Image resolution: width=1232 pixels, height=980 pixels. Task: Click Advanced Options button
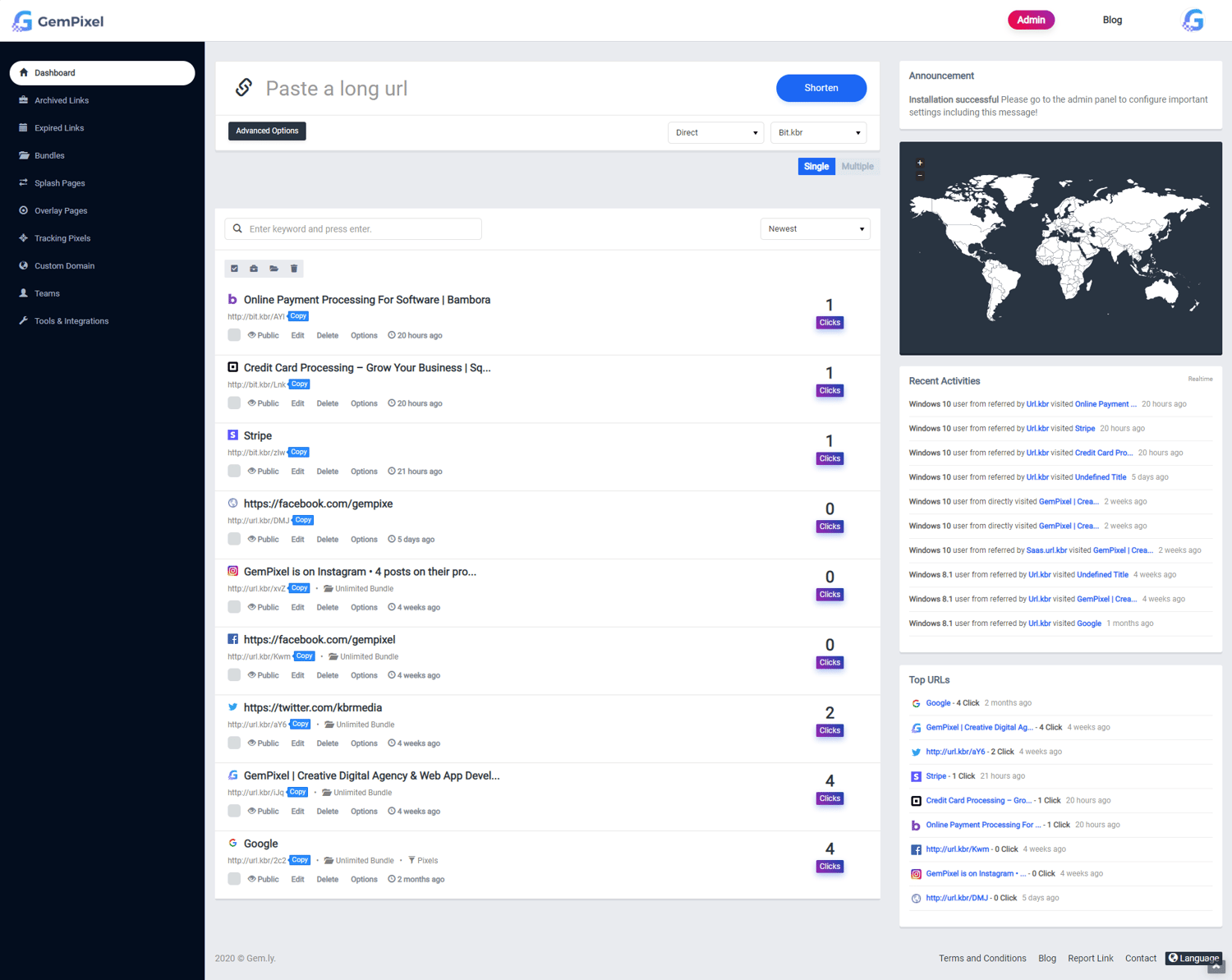coord(267,131)
